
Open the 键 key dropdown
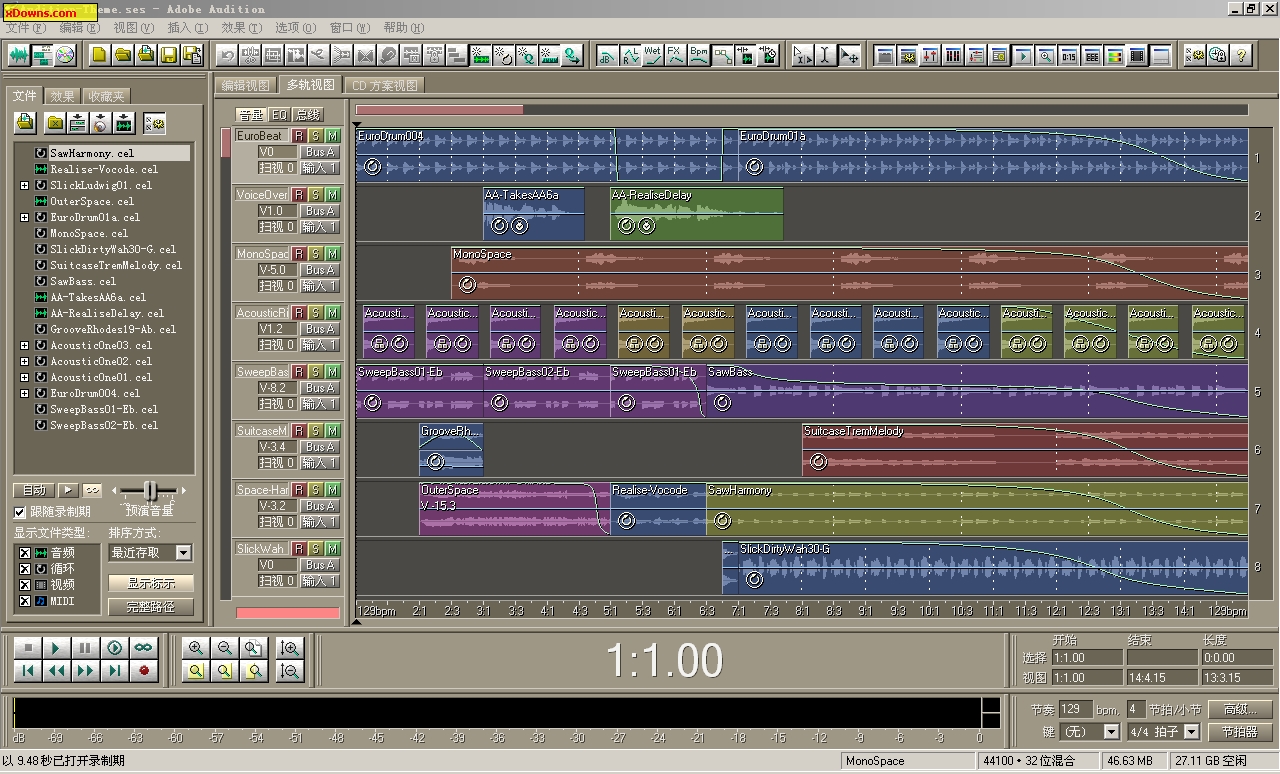pyautogui.click(x=1110, y=732)
